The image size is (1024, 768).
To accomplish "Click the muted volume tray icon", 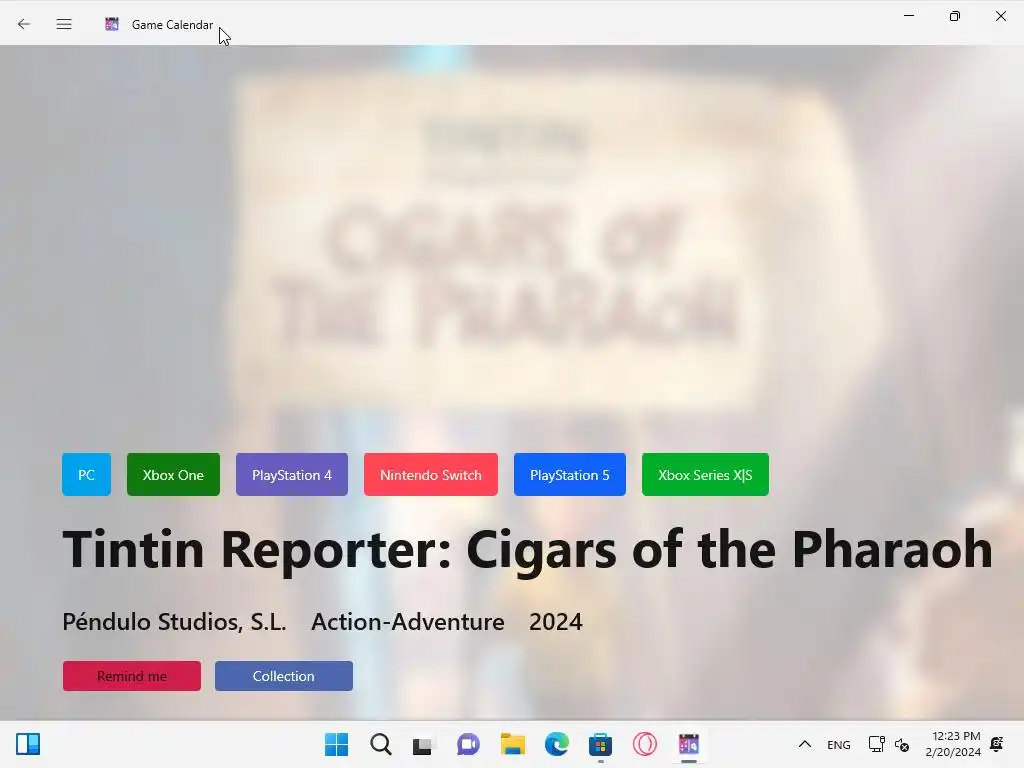I will [x=902, y=744].
